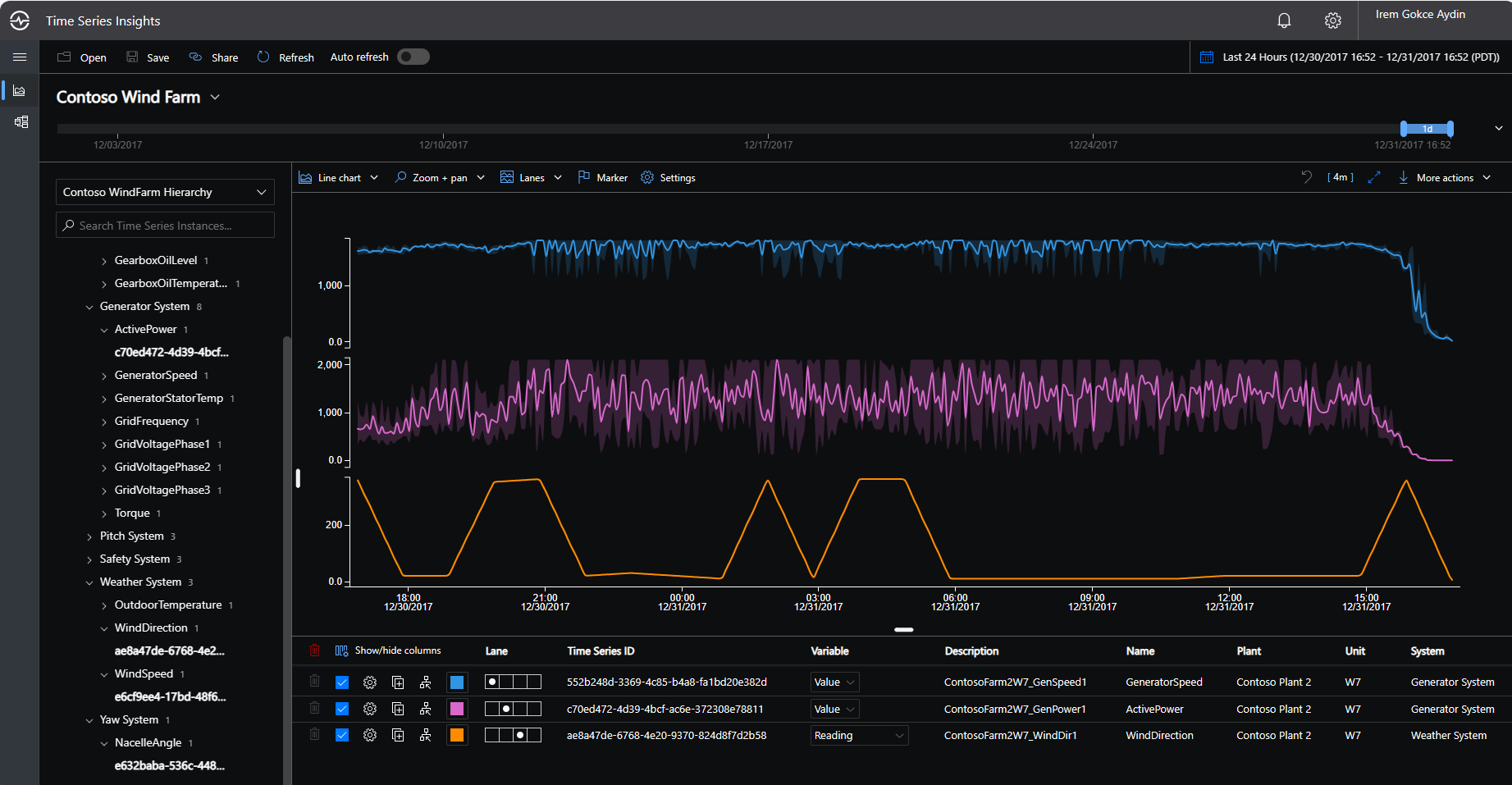Open the notifications bell
The width and height of the screenshot is (1512, 785).
pyautogui.click(x=1284, y=21)
